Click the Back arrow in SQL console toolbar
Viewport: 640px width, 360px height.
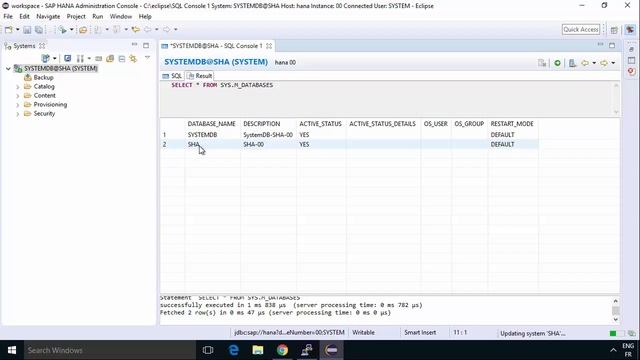point(585,63)
